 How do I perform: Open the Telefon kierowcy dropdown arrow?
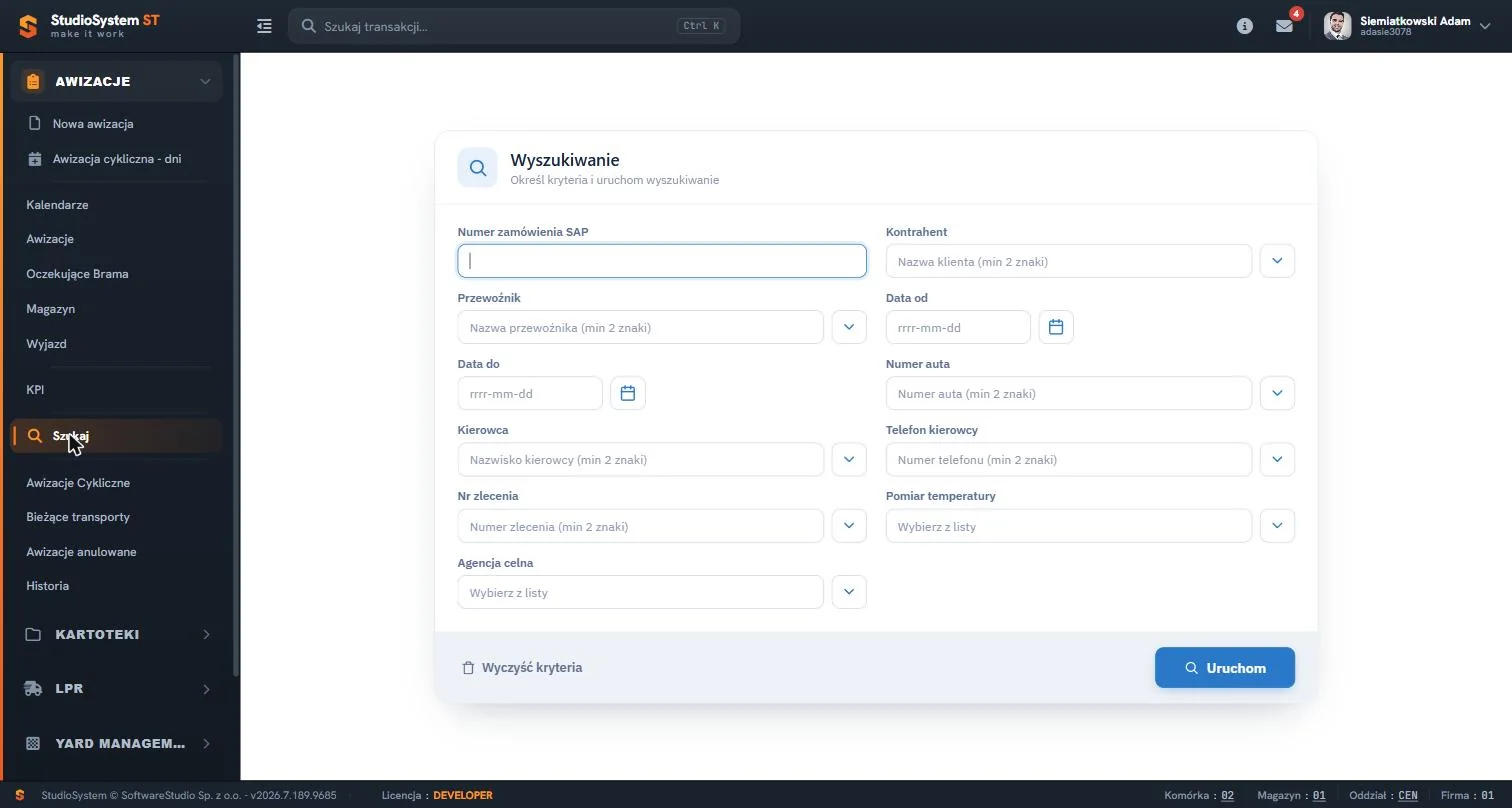[1277, 460]
